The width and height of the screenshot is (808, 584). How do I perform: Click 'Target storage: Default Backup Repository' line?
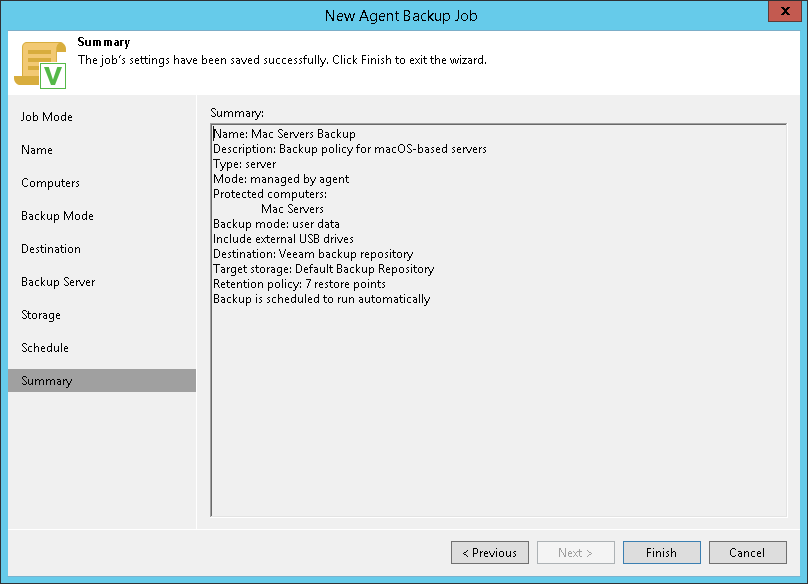click(x=324, y=269)
